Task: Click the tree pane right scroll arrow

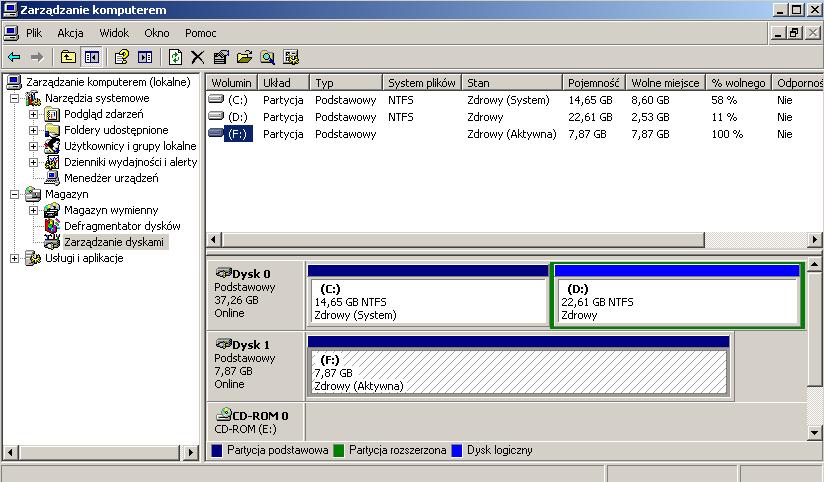Action: 191,452
